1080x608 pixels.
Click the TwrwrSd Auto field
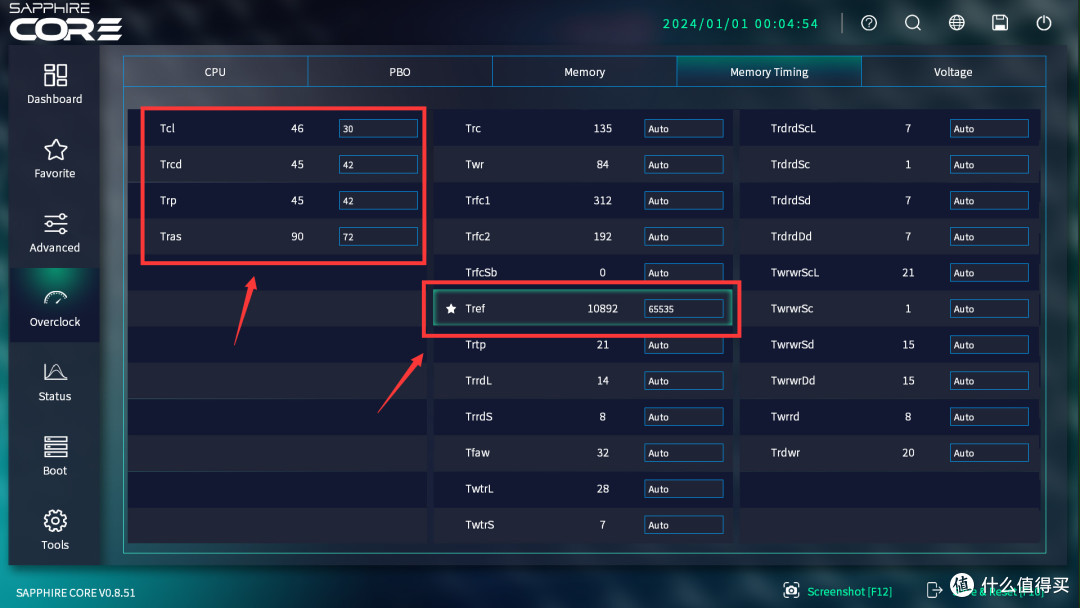(989, 345)
